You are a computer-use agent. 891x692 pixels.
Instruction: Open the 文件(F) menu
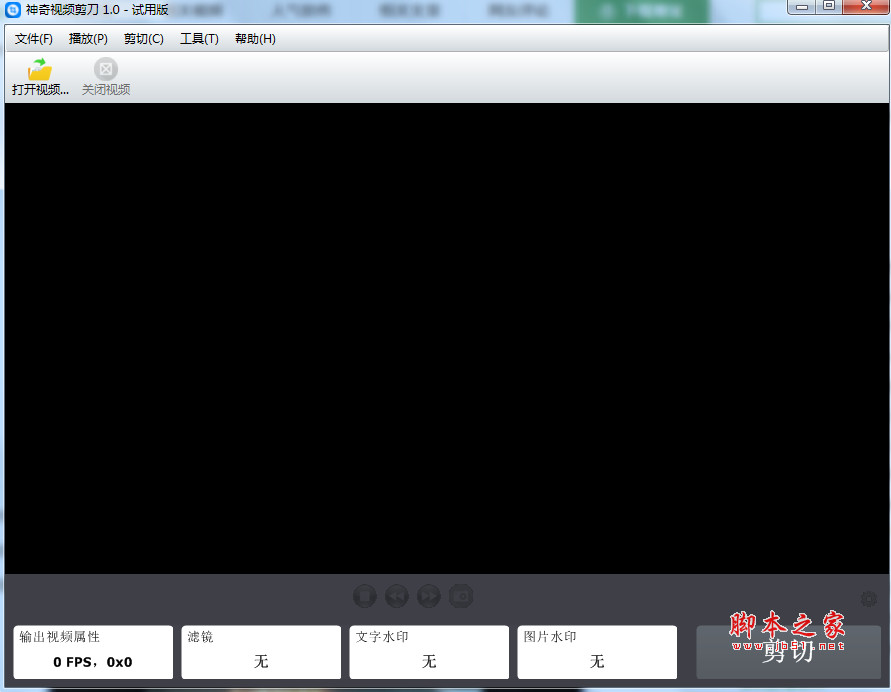coord(32,38)
